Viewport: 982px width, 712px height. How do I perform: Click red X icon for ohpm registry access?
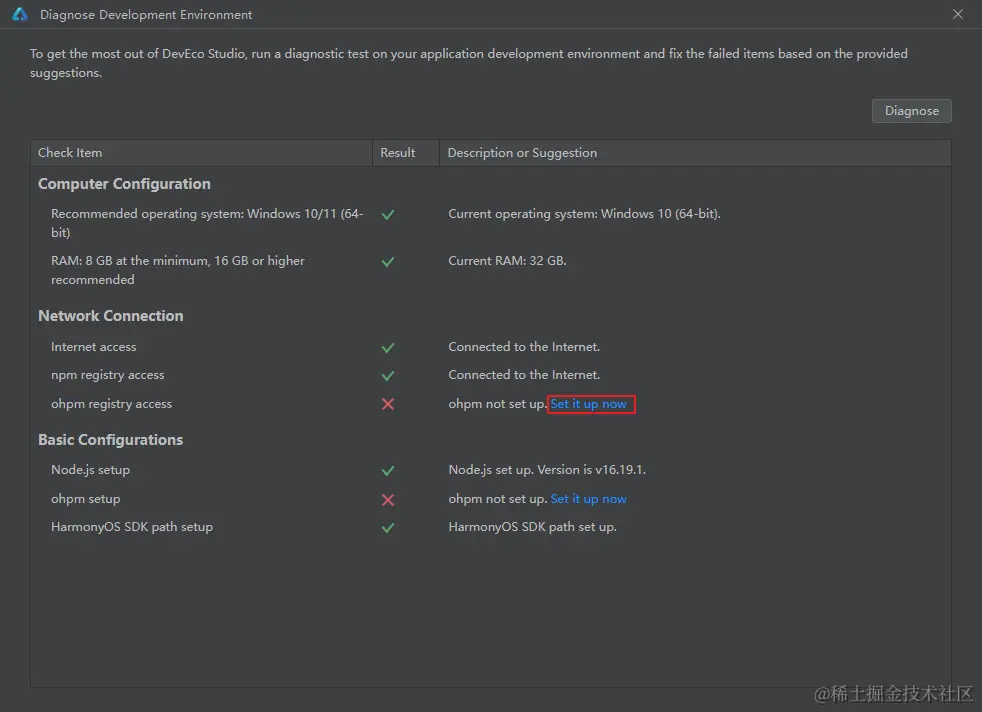point(388,404)
